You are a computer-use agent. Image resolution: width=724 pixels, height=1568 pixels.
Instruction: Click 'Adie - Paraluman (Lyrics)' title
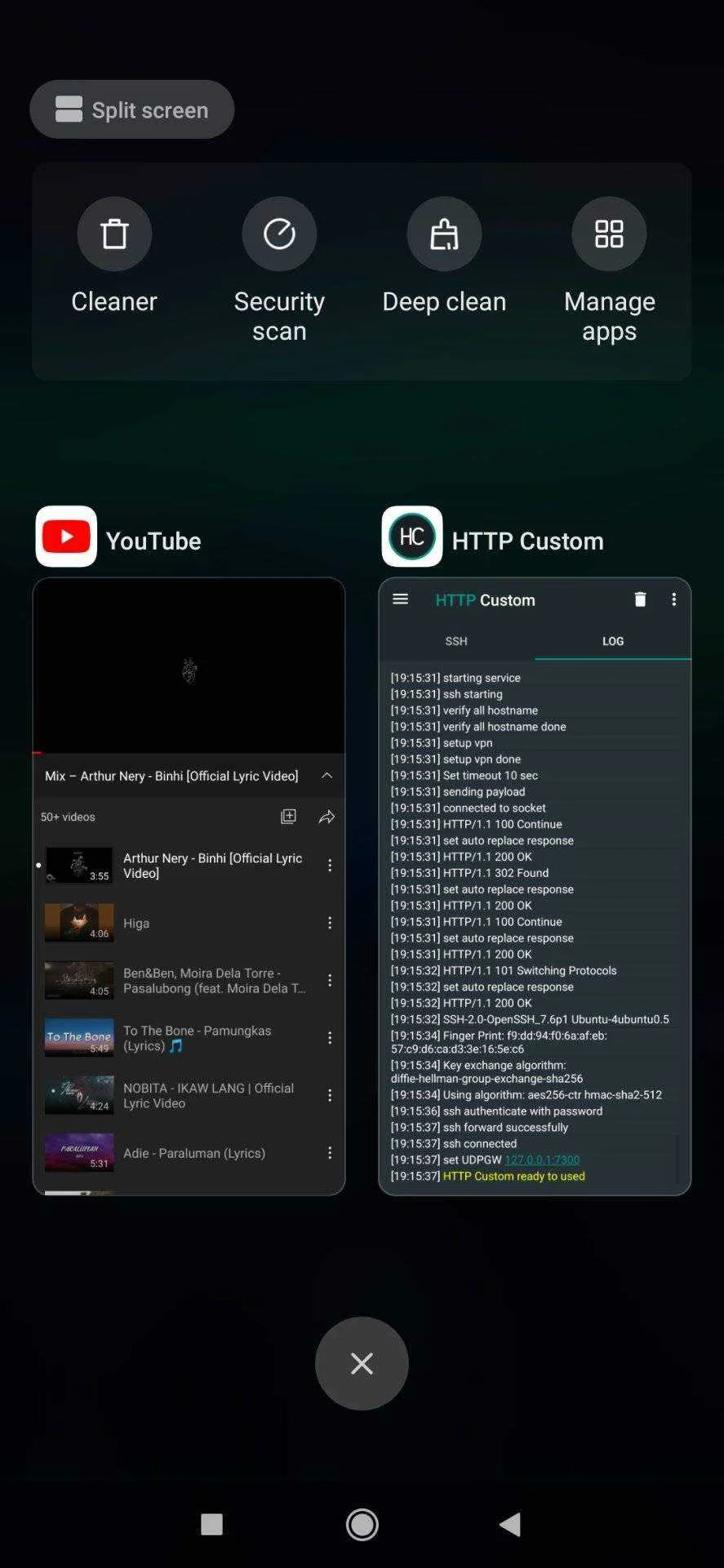194,1153
